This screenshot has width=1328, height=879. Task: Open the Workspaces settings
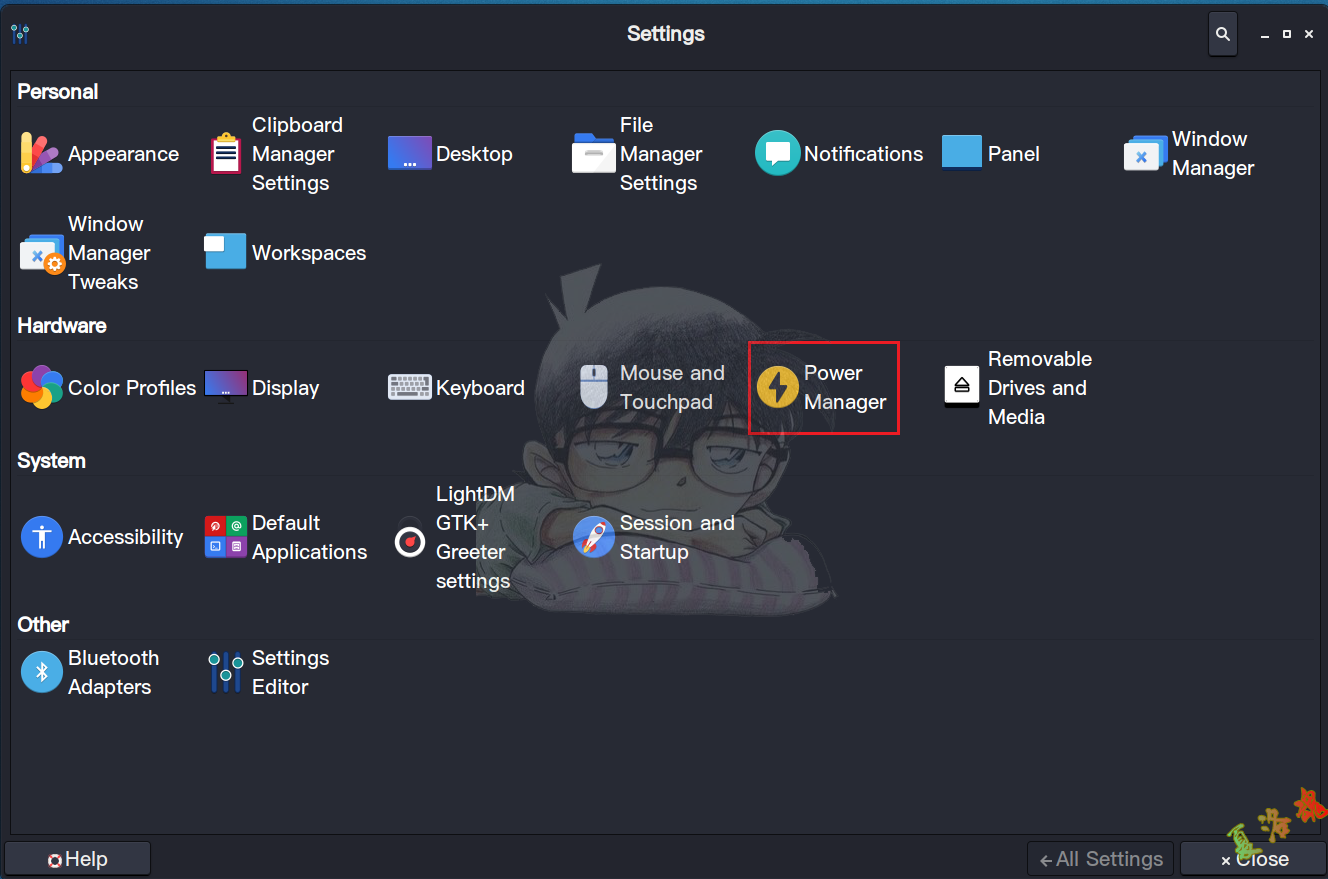[x=286, y=253]
